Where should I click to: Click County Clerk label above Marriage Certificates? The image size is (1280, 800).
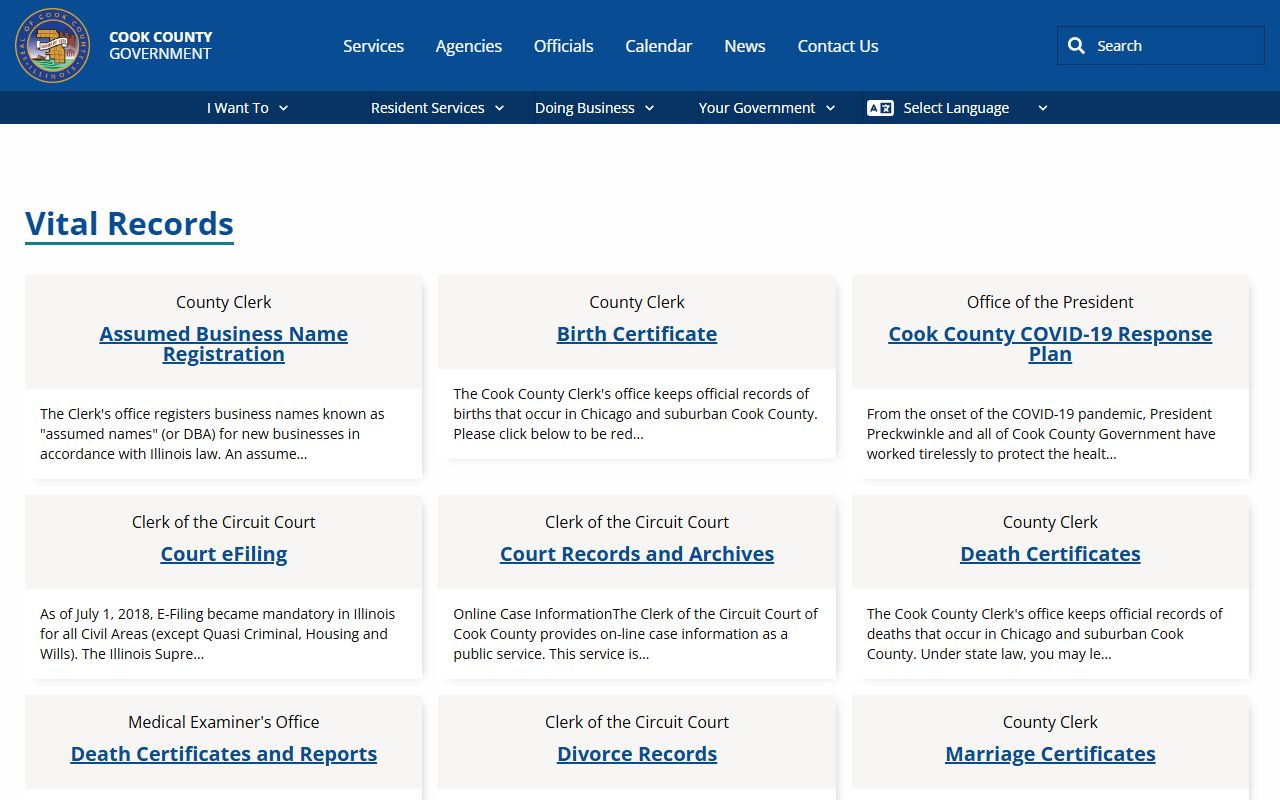pyautogui.click(x=1050, y=722)
